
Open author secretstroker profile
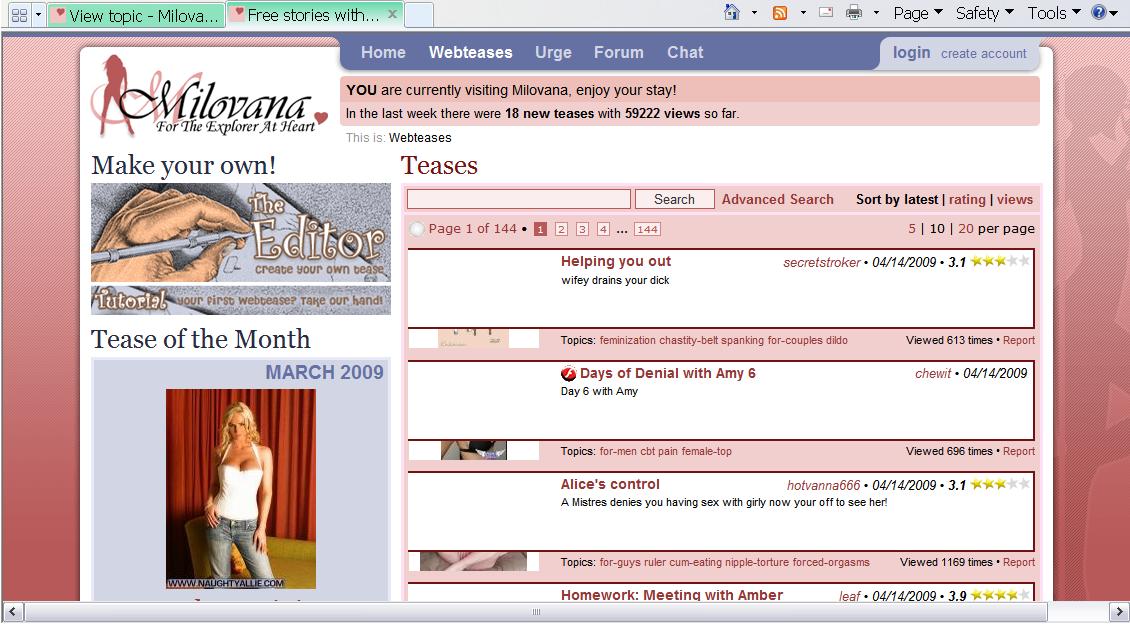pyautogui.click(x=822, y=263)
